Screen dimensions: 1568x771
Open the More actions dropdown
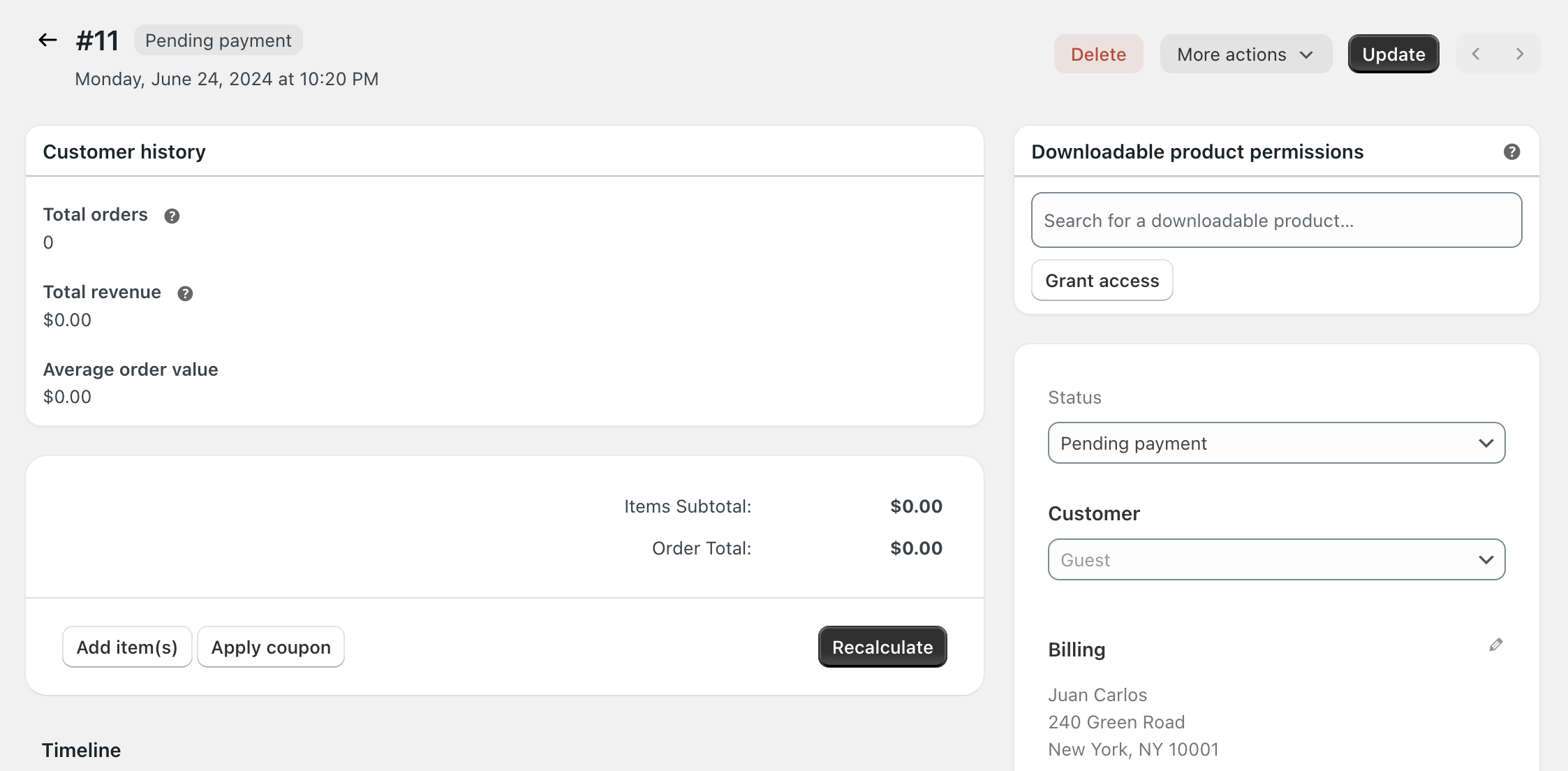(1245, 54)
